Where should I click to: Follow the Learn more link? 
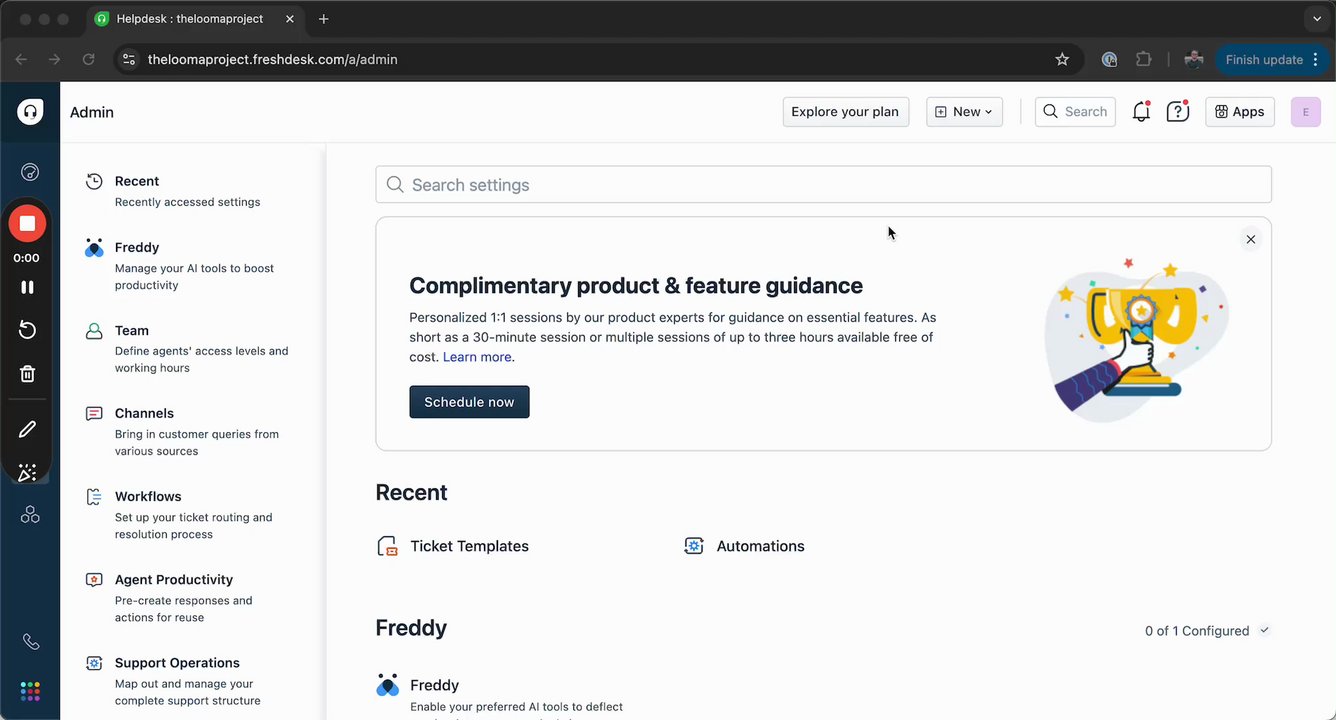478,357
